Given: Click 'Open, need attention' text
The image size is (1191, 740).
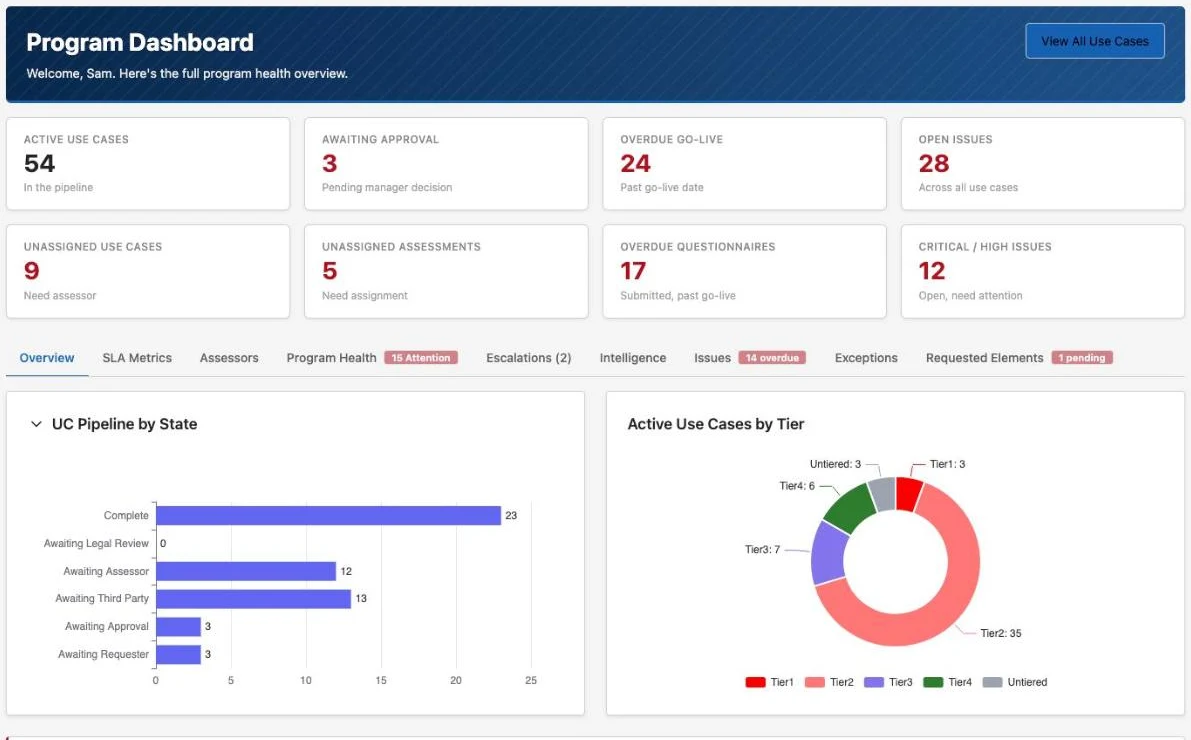Looking at the screenshot, I should click(x=970, y=296).
